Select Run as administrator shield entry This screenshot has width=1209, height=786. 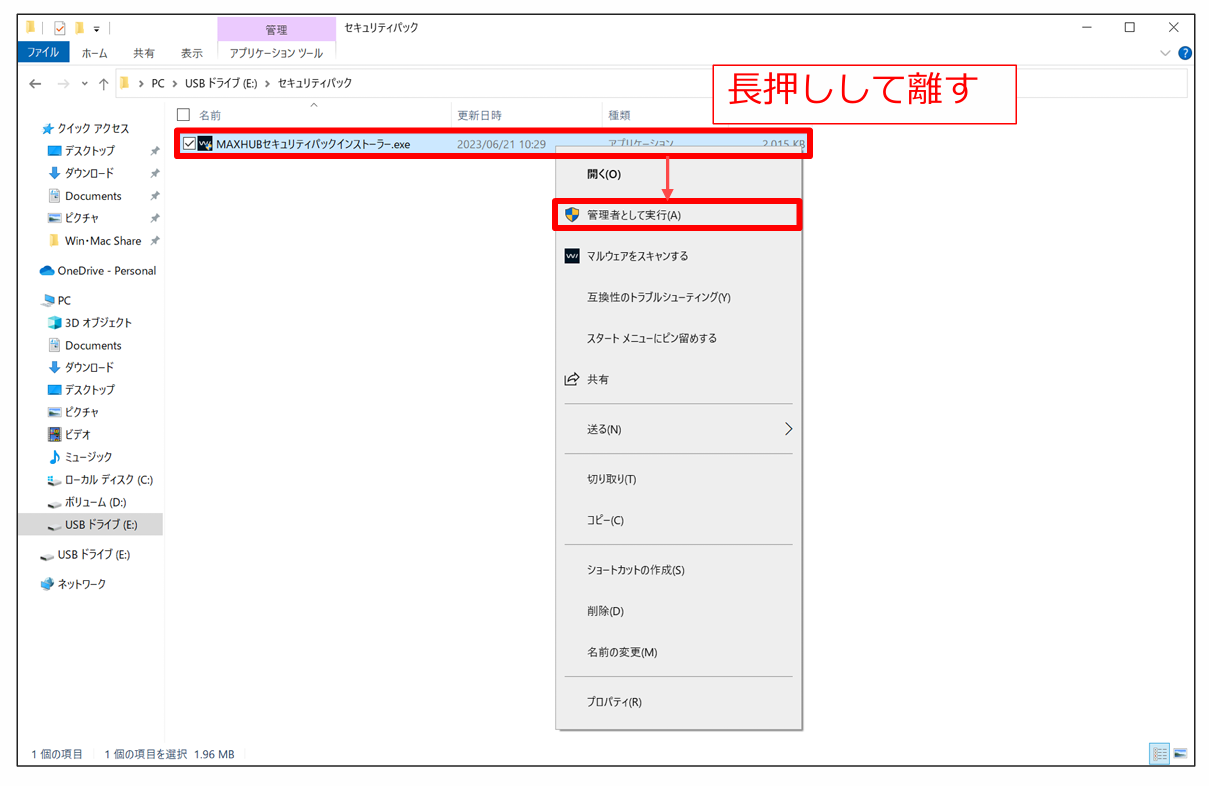[678, 215]
